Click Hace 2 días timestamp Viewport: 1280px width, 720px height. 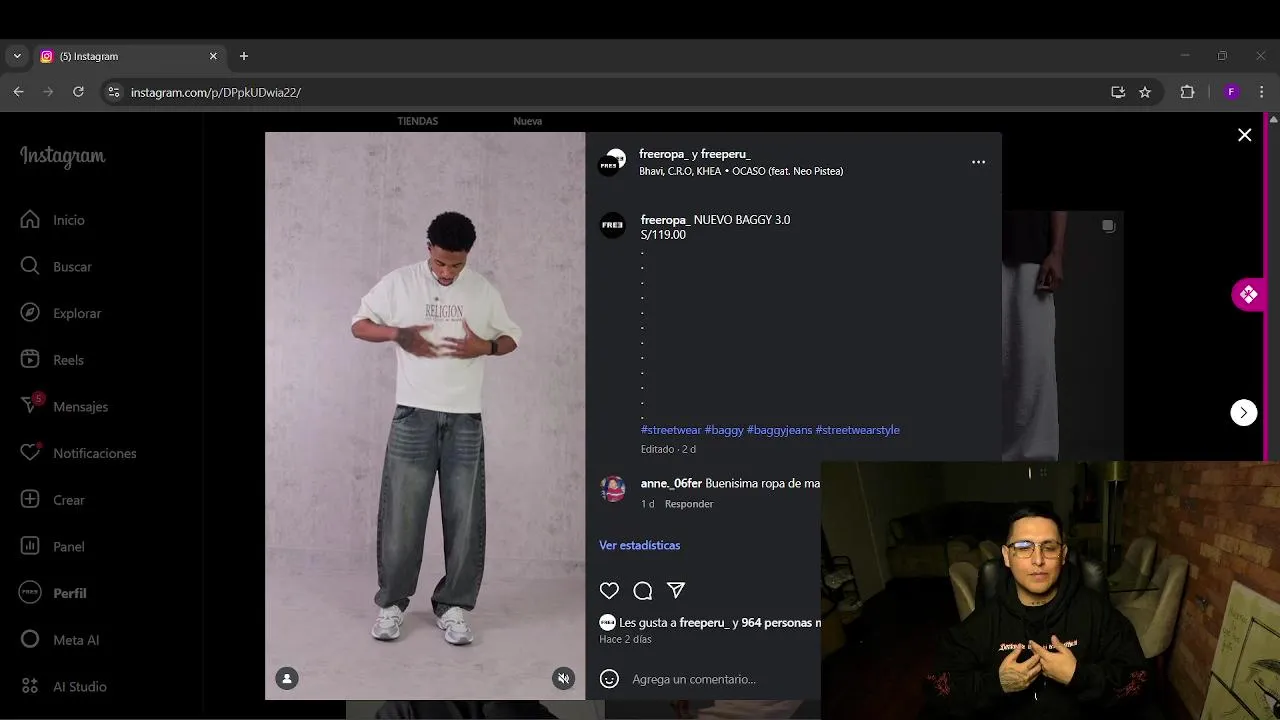point(625,639)
